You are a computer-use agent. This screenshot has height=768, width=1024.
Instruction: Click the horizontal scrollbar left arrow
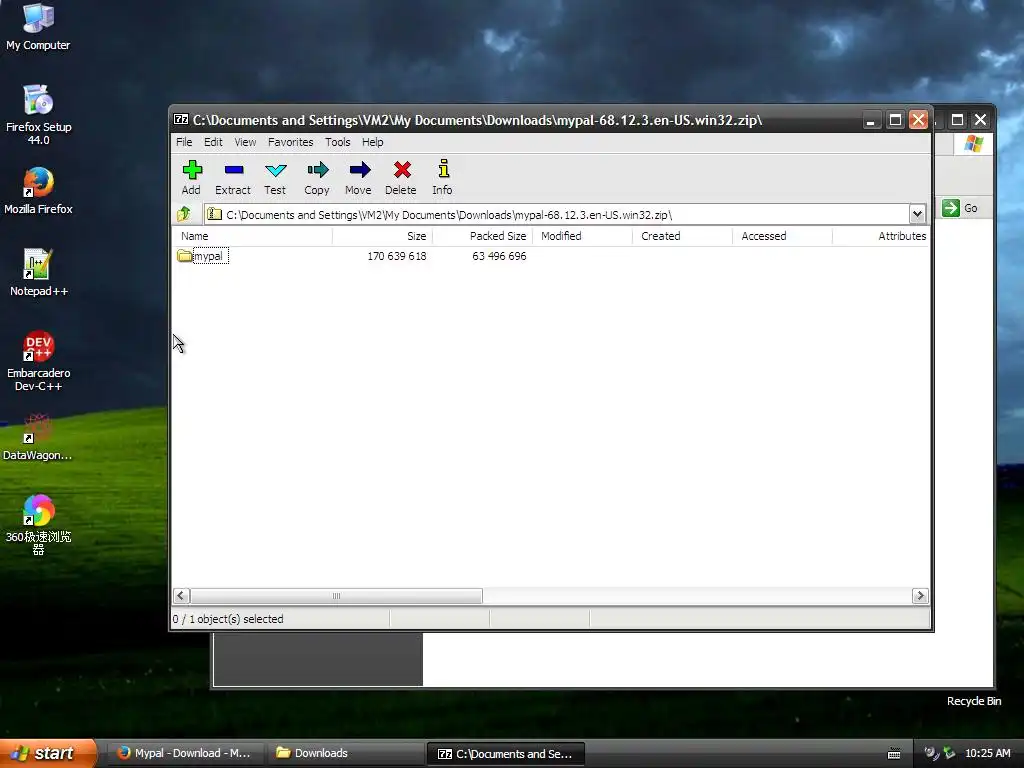182,596
